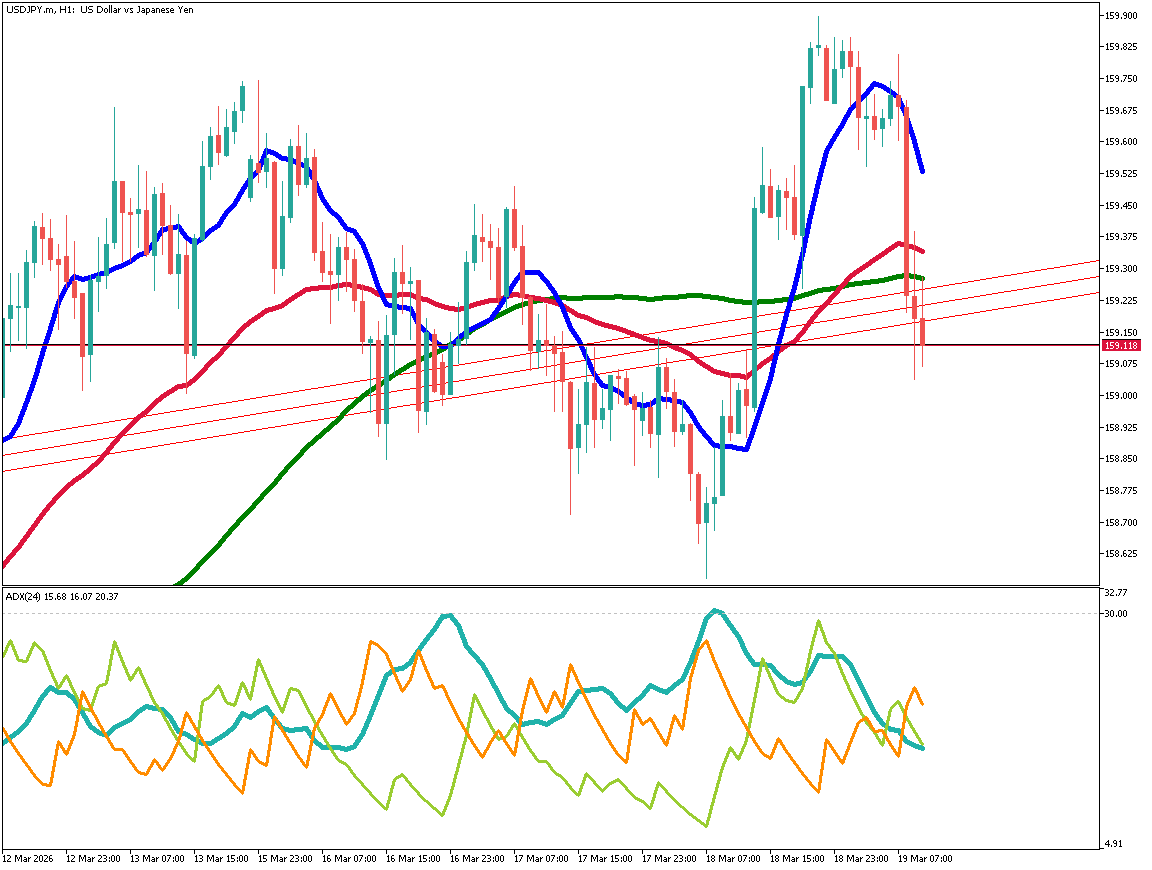Click the 32.77 ADX scale maximum
Viewport: 1152px width, 870px height.
[1115, 593]
